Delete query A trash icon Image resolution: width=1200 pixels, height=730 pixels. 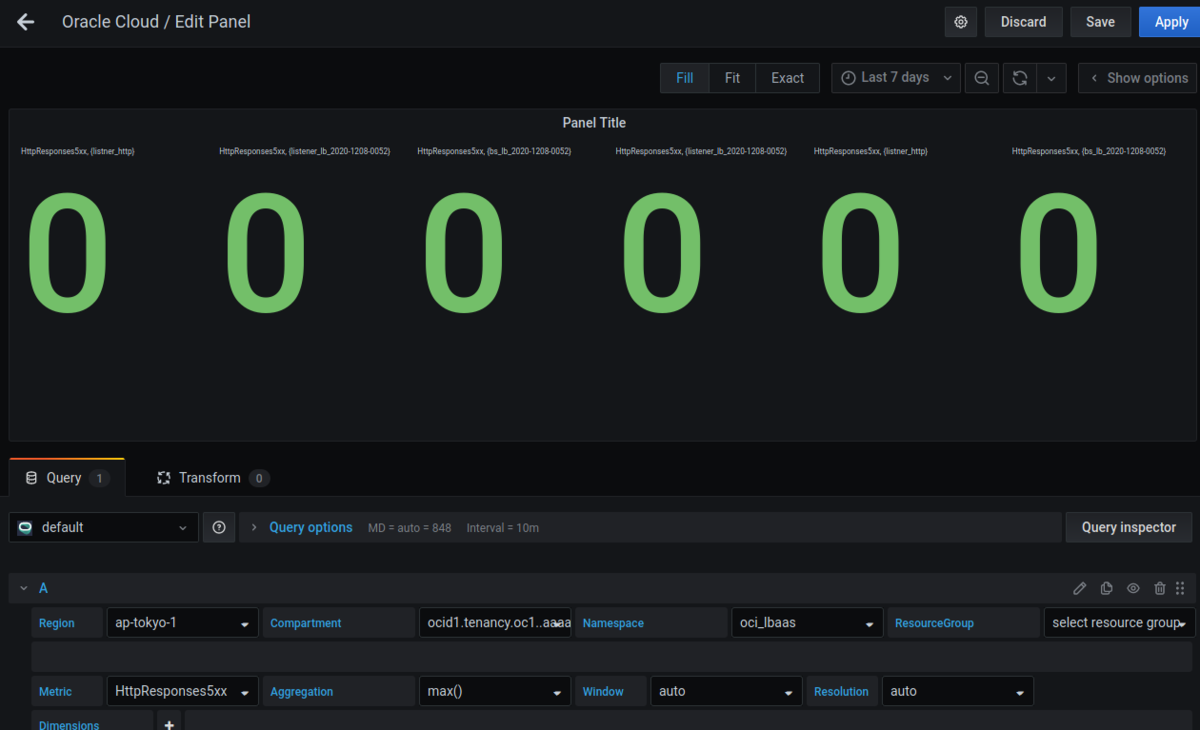point(1160,588)
